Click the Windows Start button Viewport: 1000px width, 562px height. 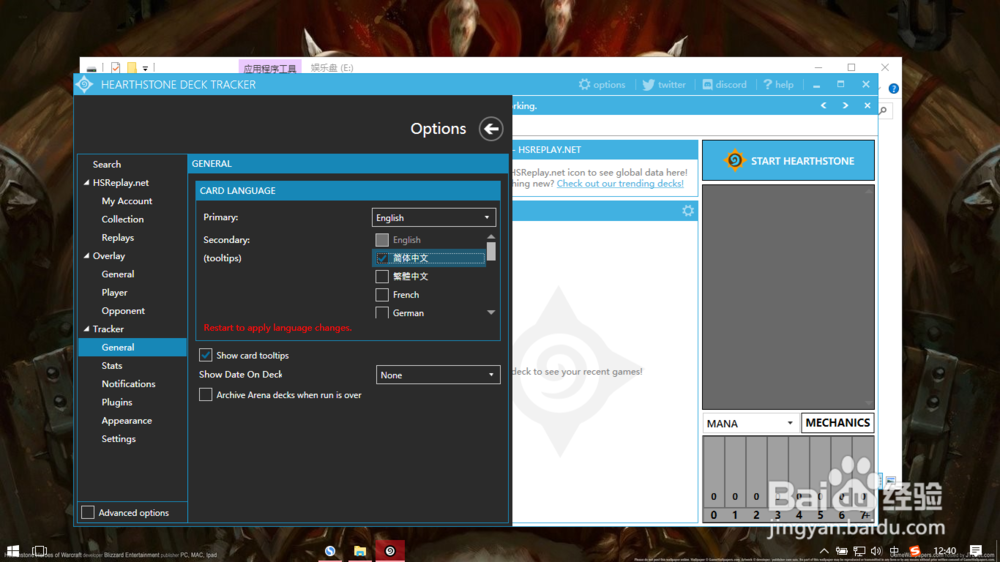(x=12, y=551)
